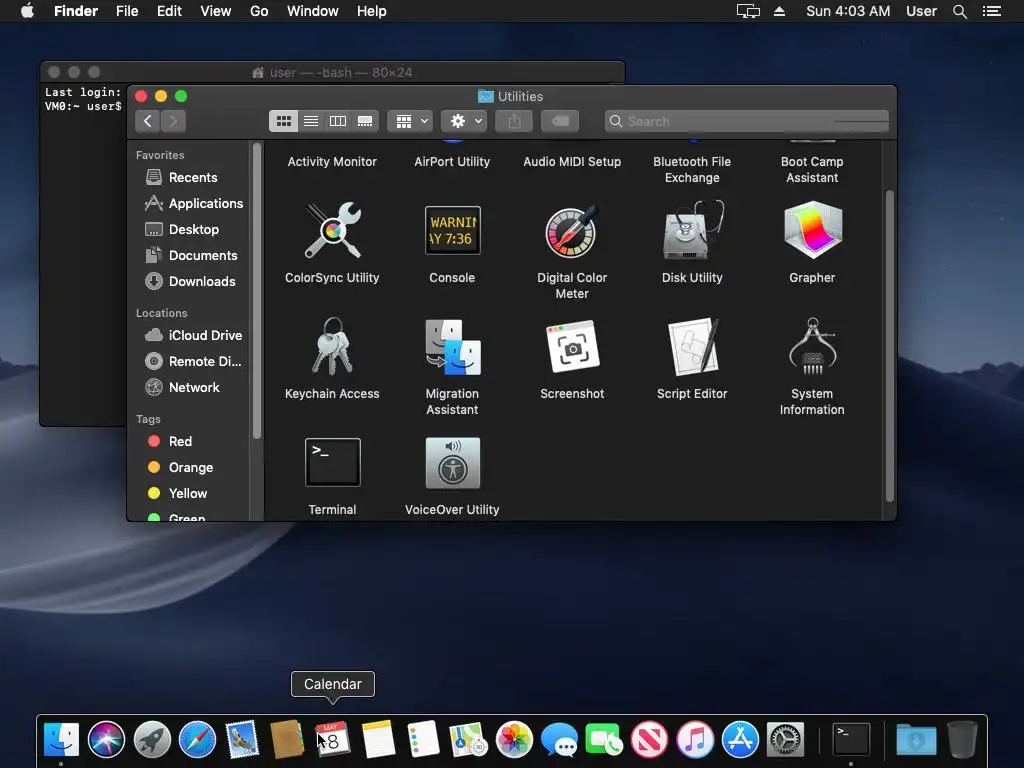Launch Migration Assistant icon
The width and height of the screenshot is (1024, 768).
(452, 347)
